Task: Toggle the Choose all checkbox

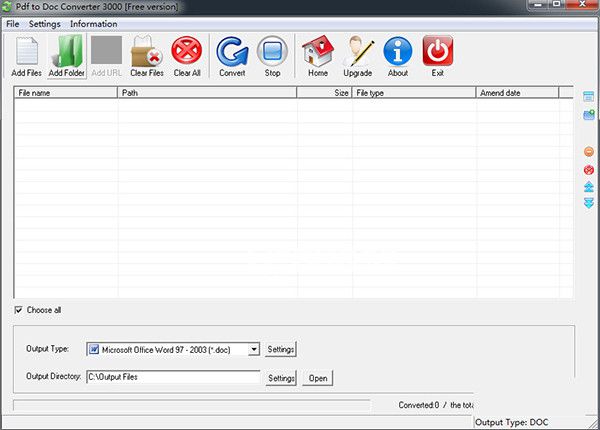Action: point(18,310)
